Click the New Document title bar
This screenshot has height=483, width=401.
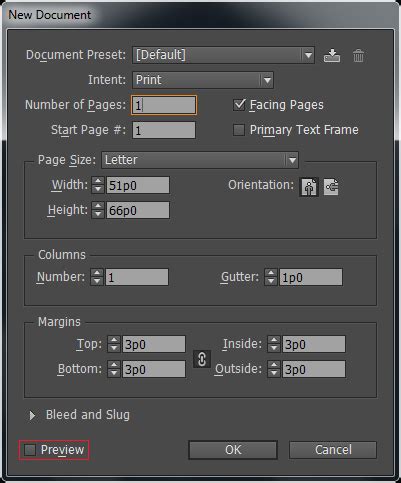[x=200, y=15]
